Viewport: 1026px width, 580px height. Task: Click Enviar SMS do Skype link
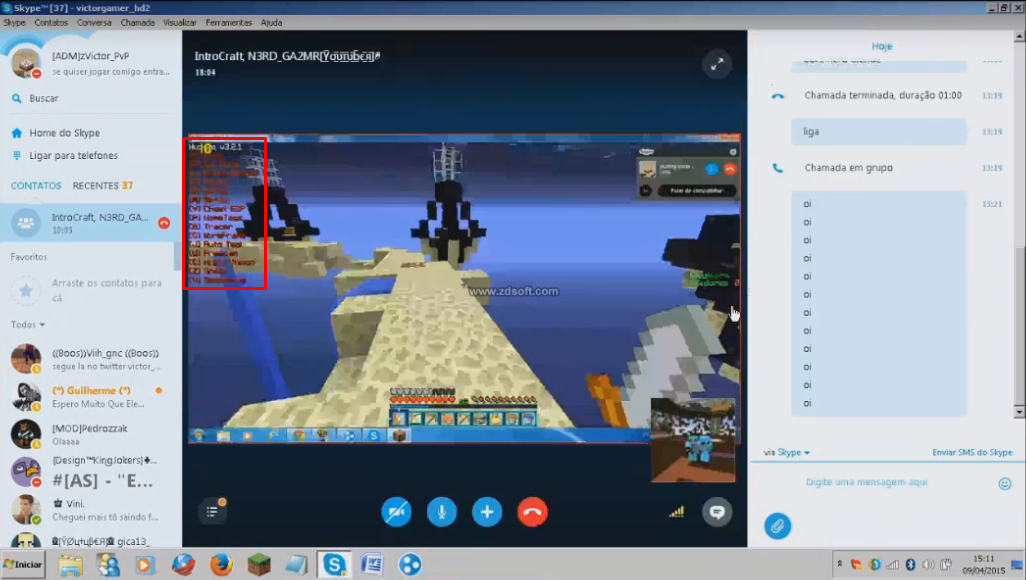click(x=972, y=452)
